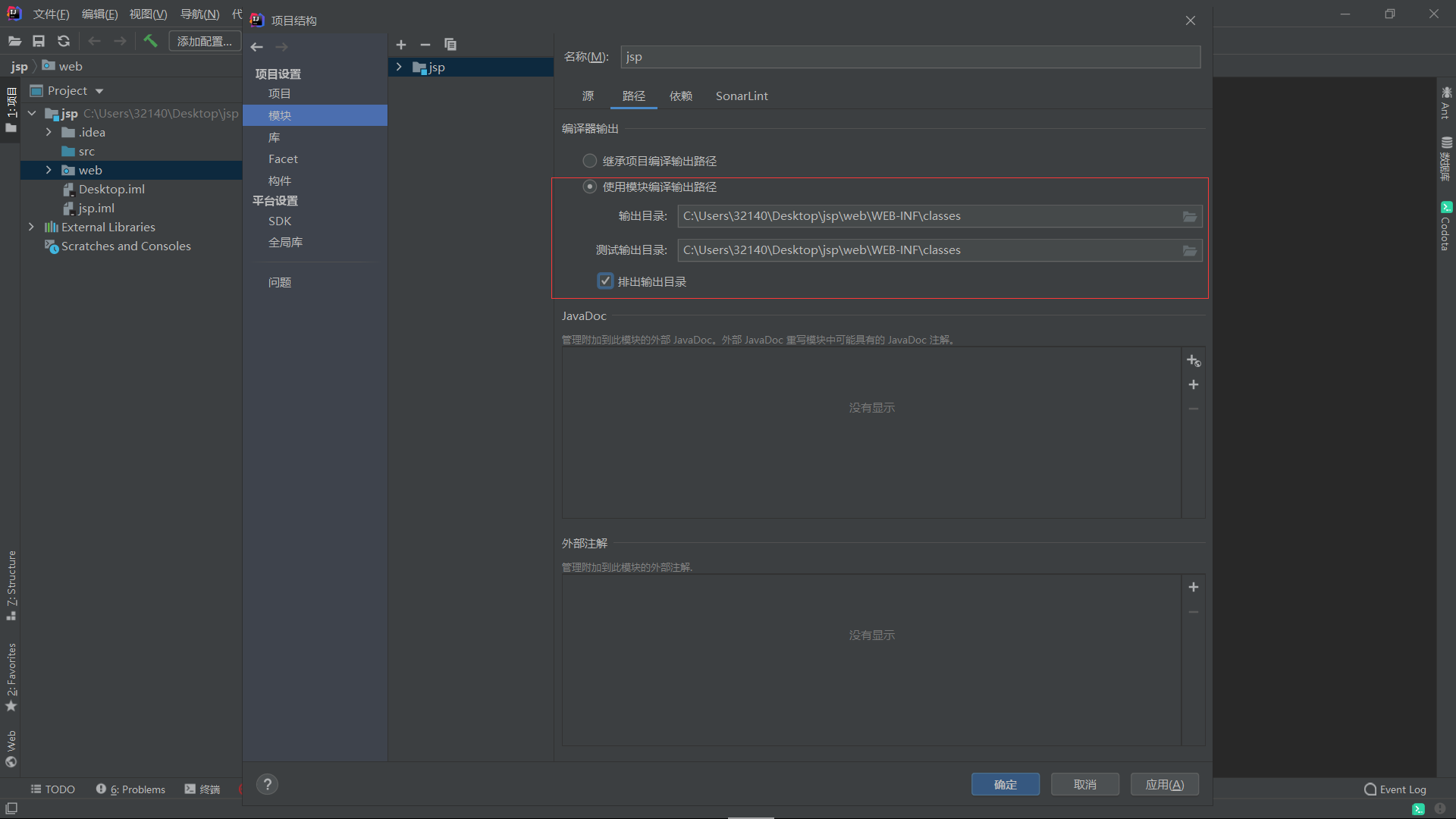
Task: Expand the web folder in project tree
Action: (48, 170)
